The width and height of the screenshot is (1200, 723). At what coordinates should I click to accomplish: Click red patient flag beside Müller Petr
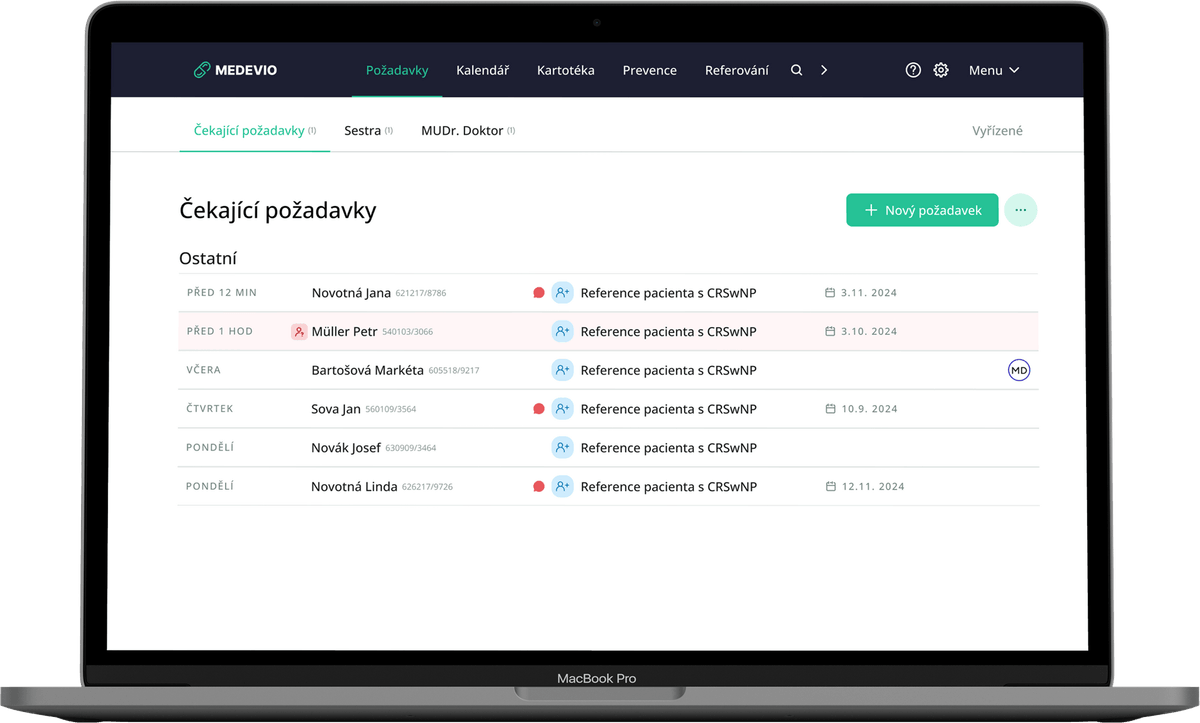[299, 332]
